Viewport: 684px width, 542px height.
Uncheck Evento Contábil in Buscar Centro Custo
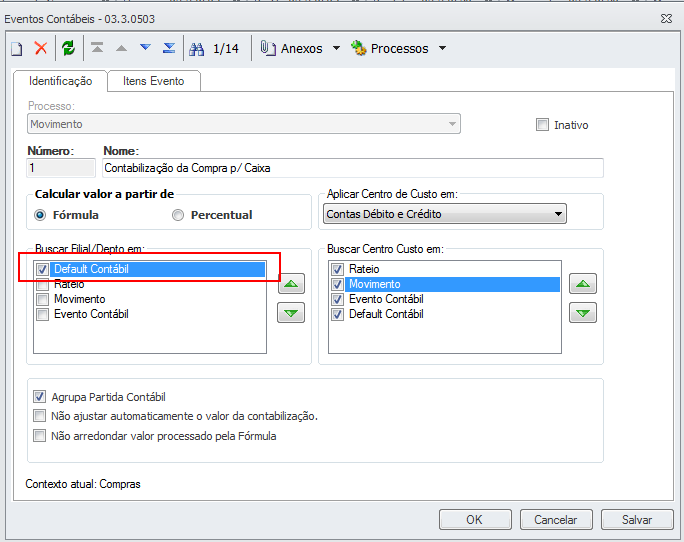[337, 299]
